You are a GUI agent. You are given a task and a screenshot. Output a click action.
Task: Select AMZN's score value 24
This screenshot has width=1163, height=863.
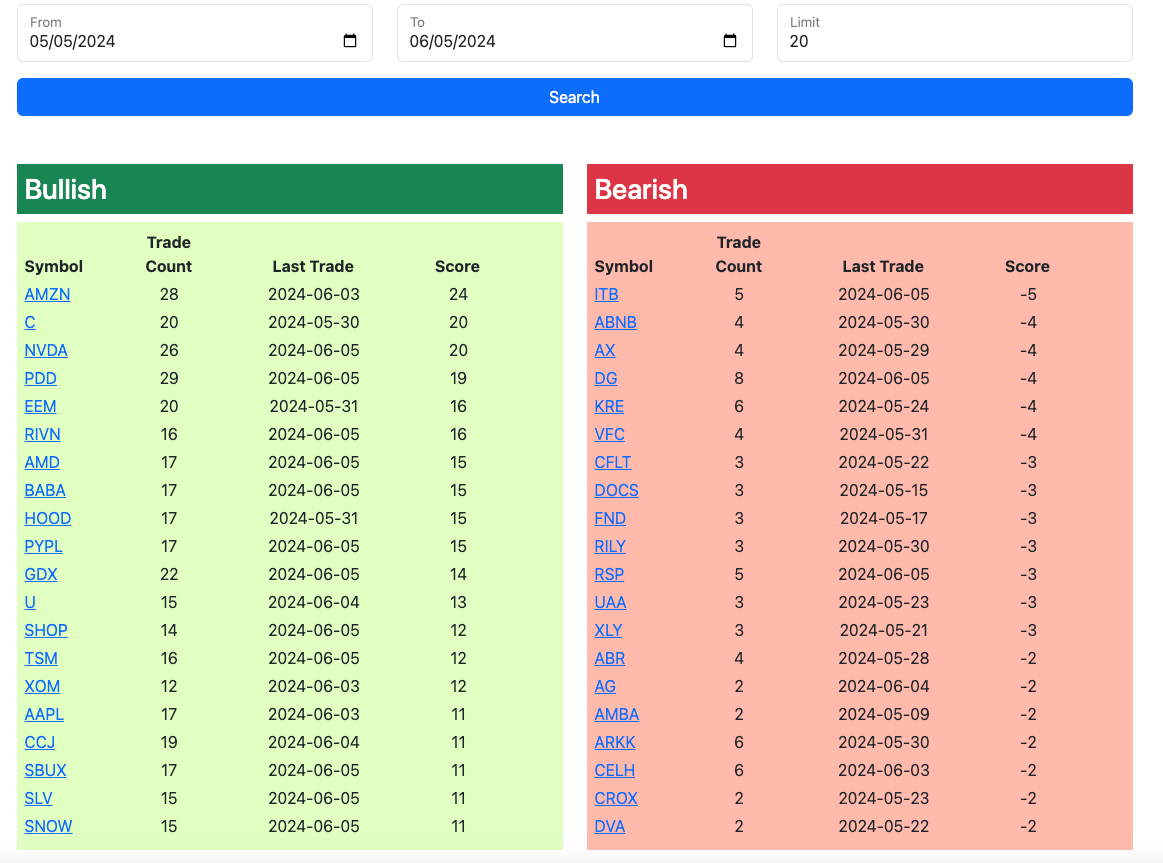tap(458, 294)
